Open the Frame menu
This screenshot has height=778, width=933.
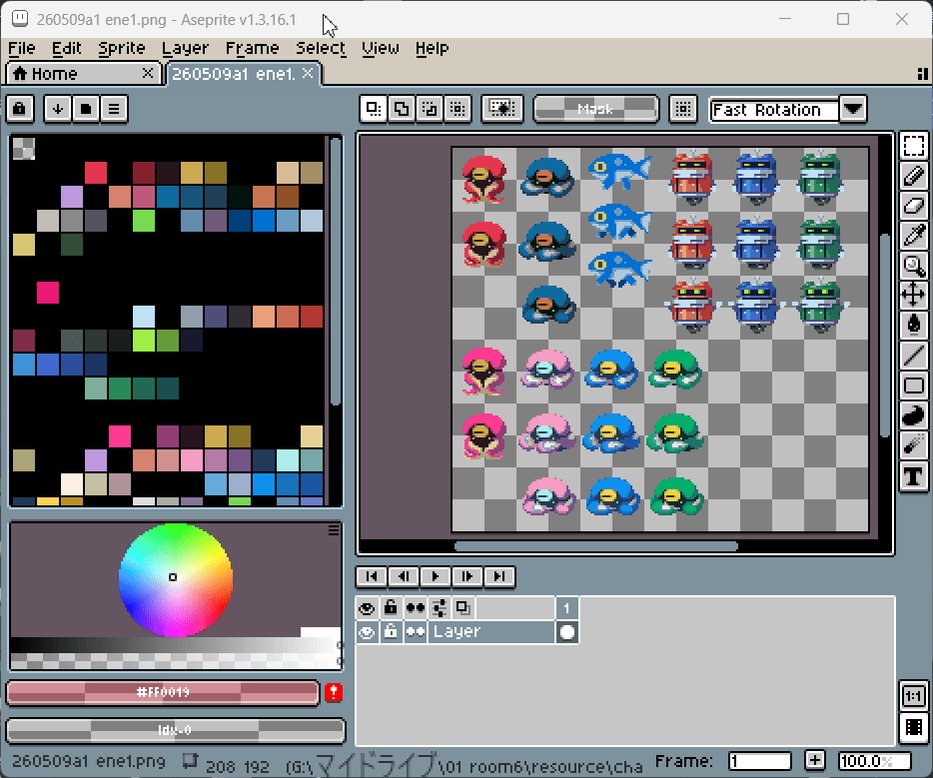252,48
